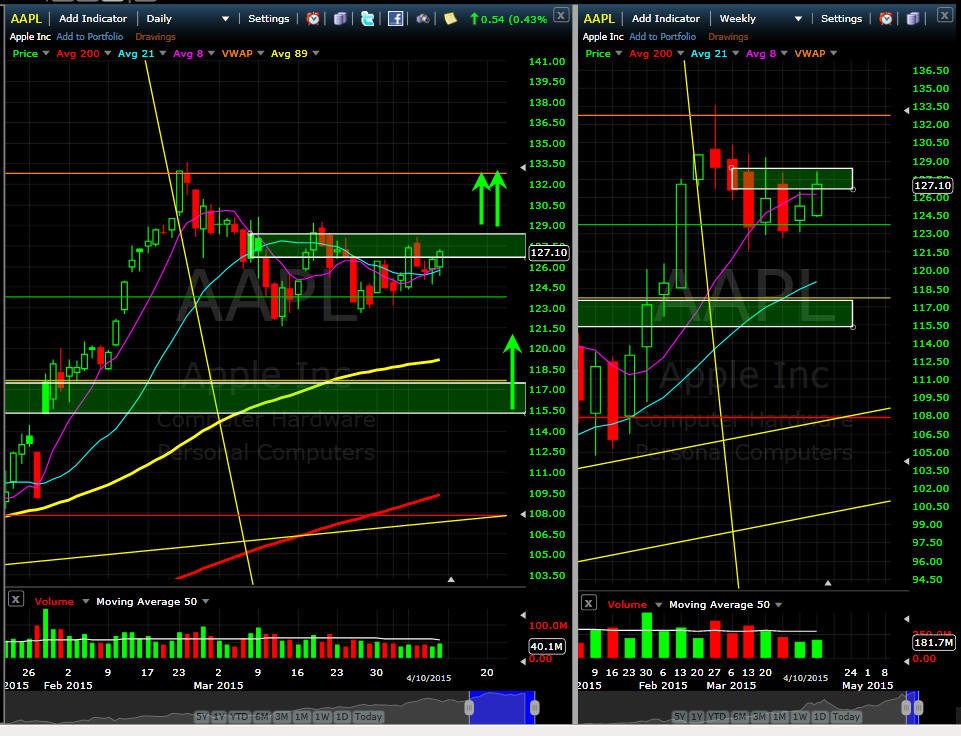The height and width of the screenshot is (736, 961).
Task: Select 1M range in Daily chart
Action: coord(302,716)
